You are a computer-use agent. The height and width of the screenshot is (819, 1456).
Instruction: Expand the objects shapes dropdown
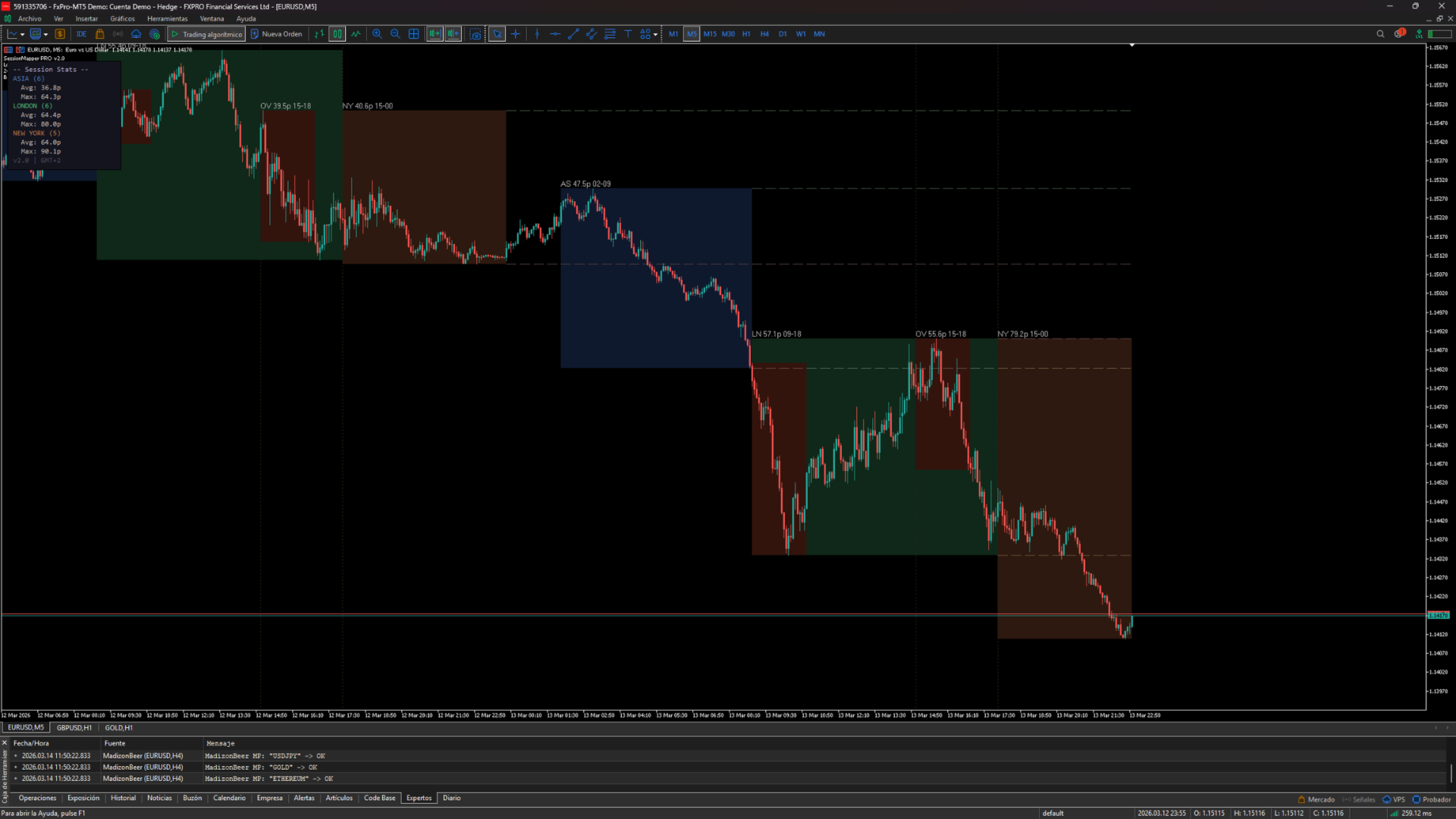coord(655,34)
